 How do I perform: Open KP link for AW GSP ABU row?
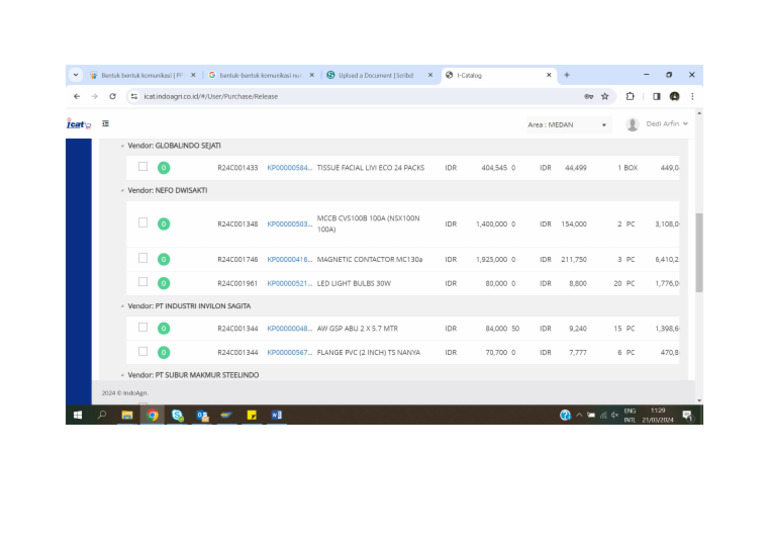pyautogui.click(x=289, y=328)
